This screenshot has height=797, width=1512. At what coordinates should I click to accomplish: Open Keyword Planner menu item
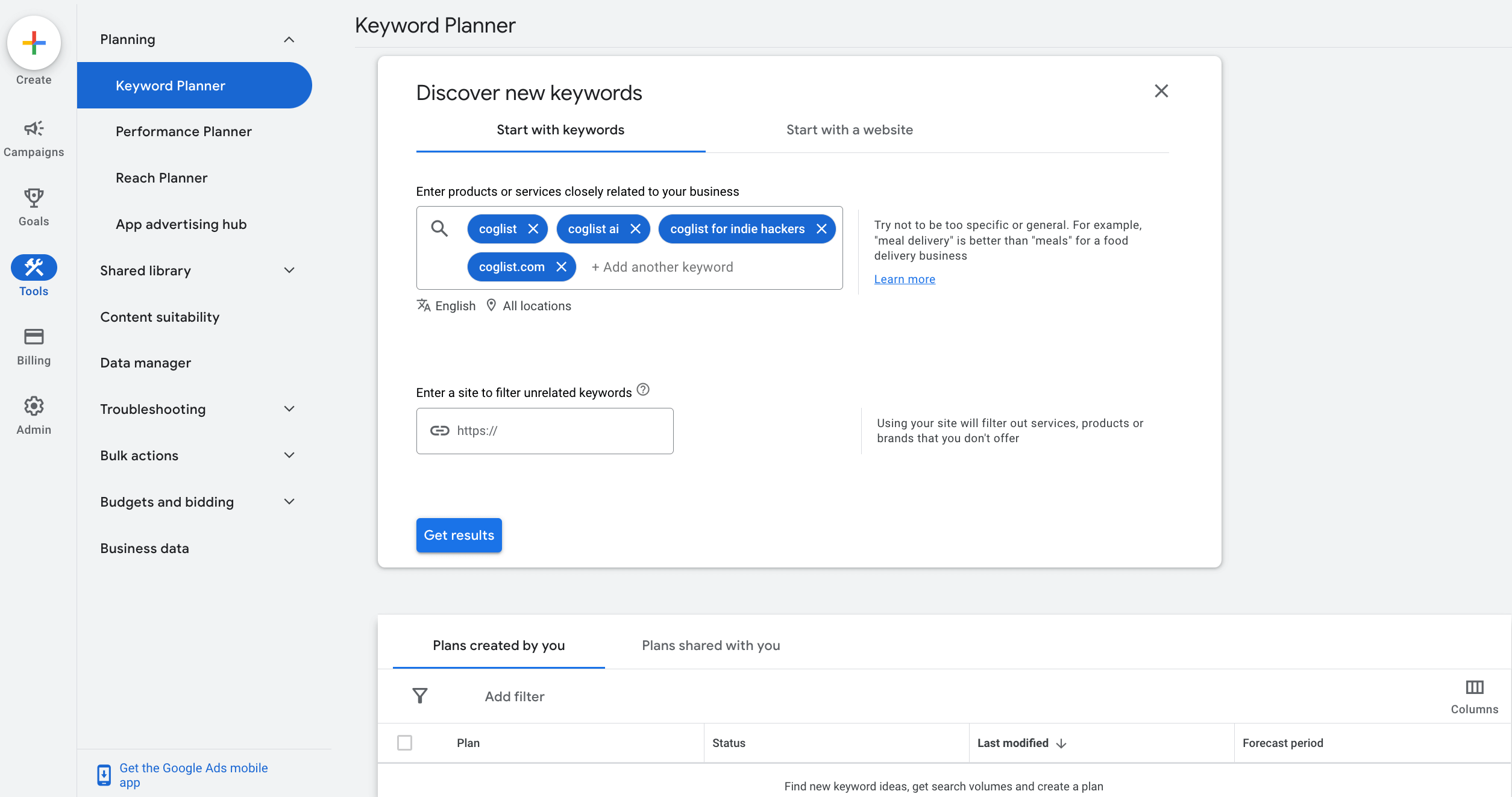[x=194, y=86]
